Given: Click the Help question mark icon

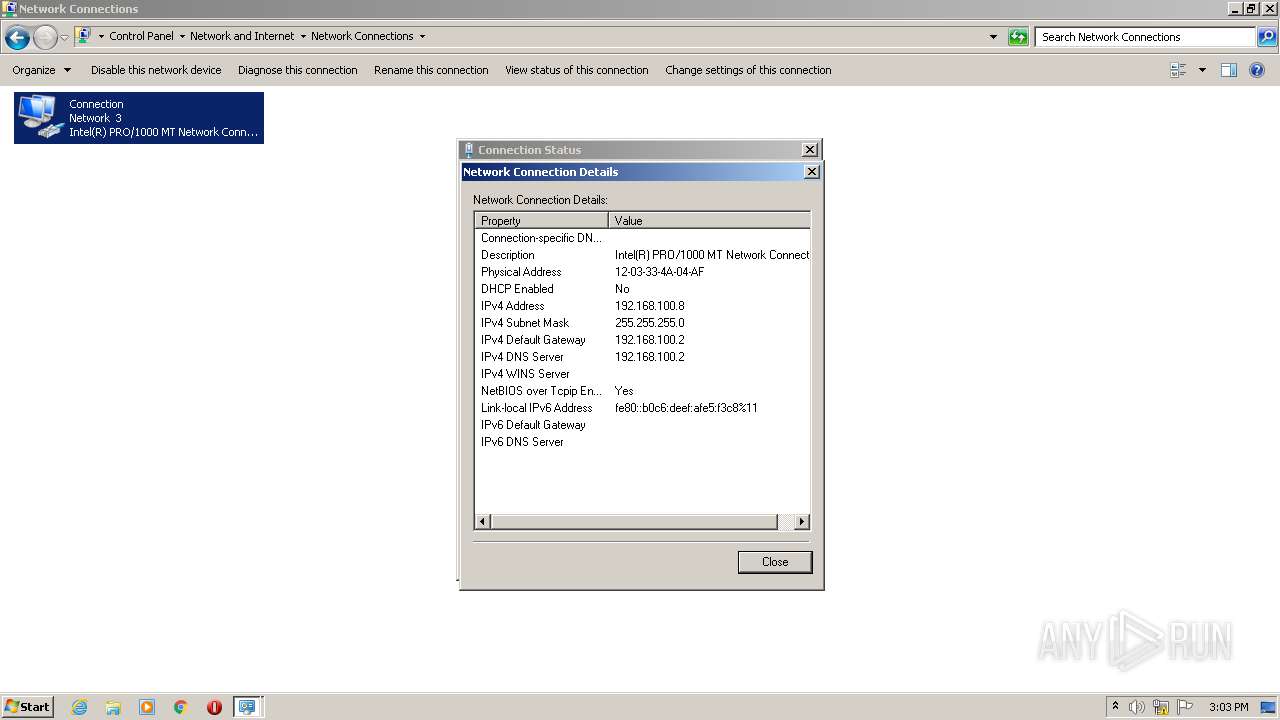Looking at the screenshot, I should [1257, 70].
